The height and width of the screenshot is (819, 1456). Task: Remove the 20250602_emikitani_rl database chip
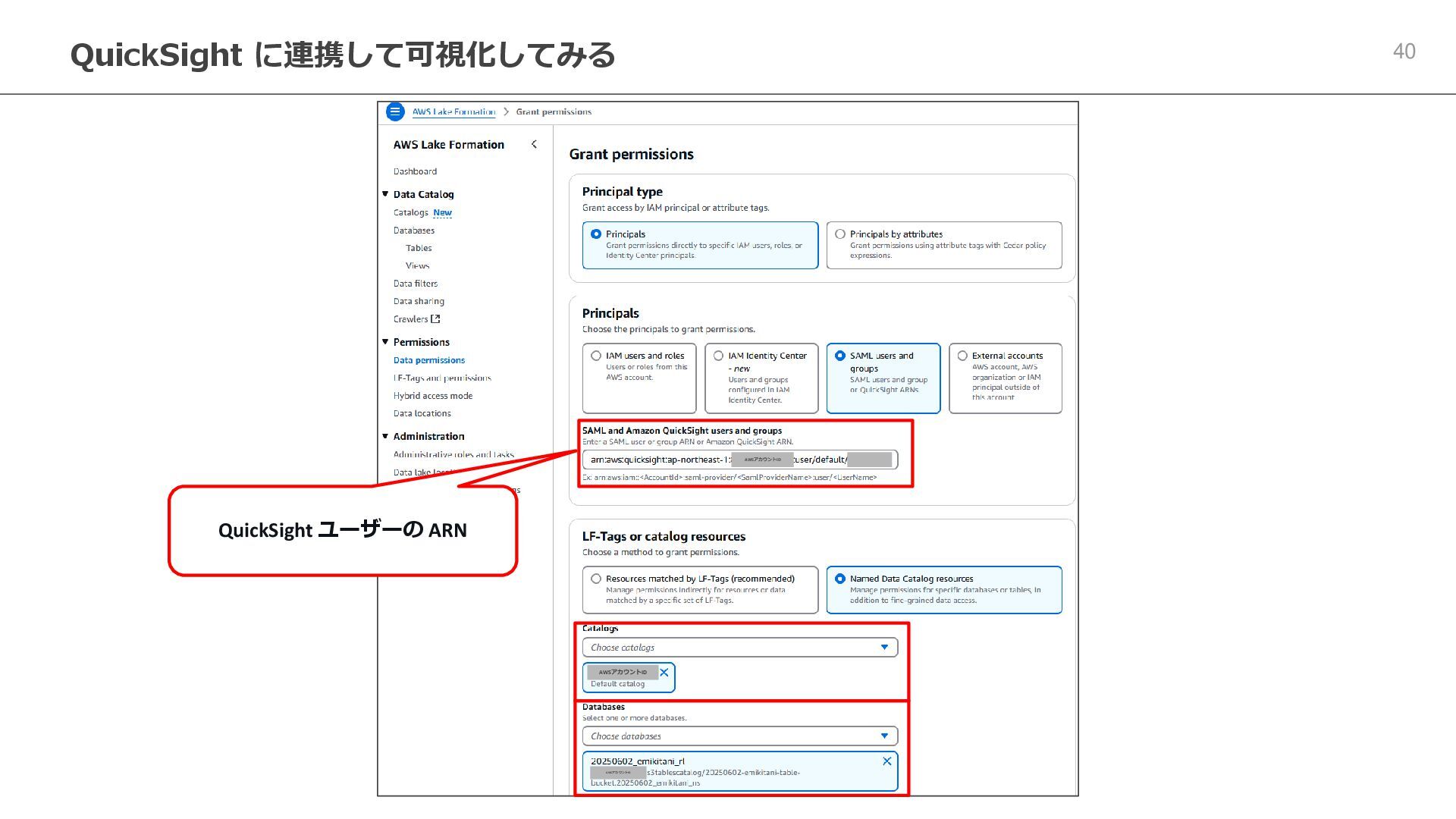pos(886,761)
